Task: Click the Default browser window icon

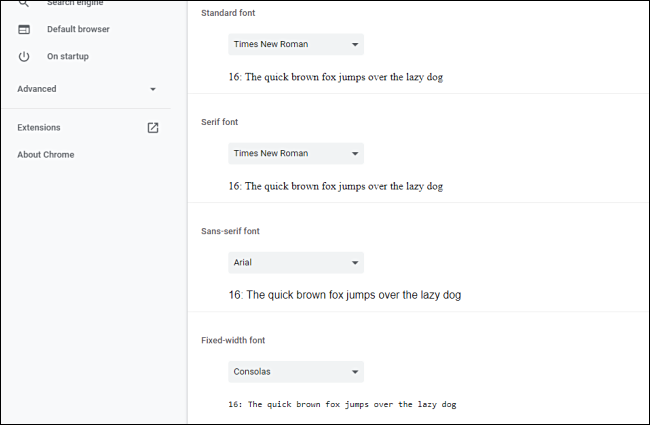Action: [24, 29]
